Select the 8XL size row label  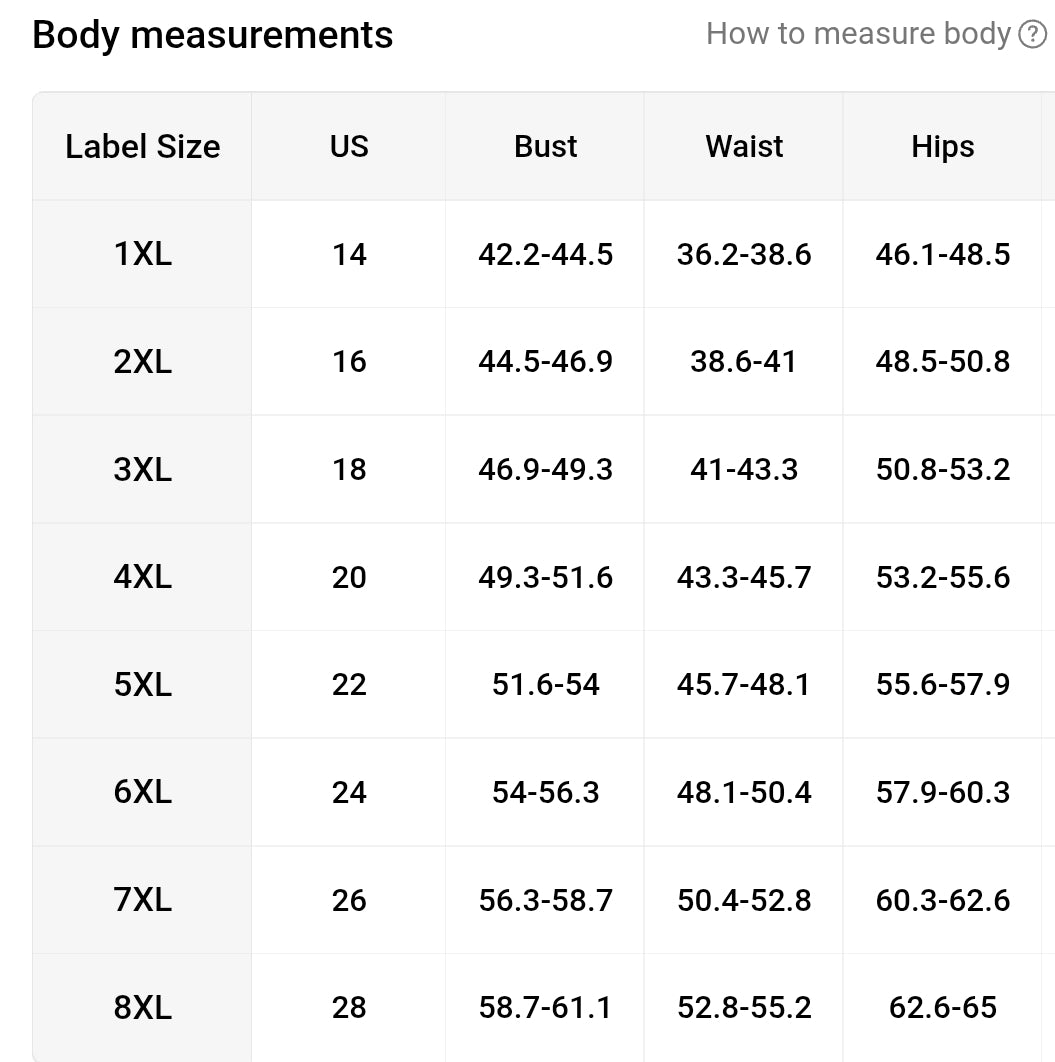click(x=143, y=1007)
